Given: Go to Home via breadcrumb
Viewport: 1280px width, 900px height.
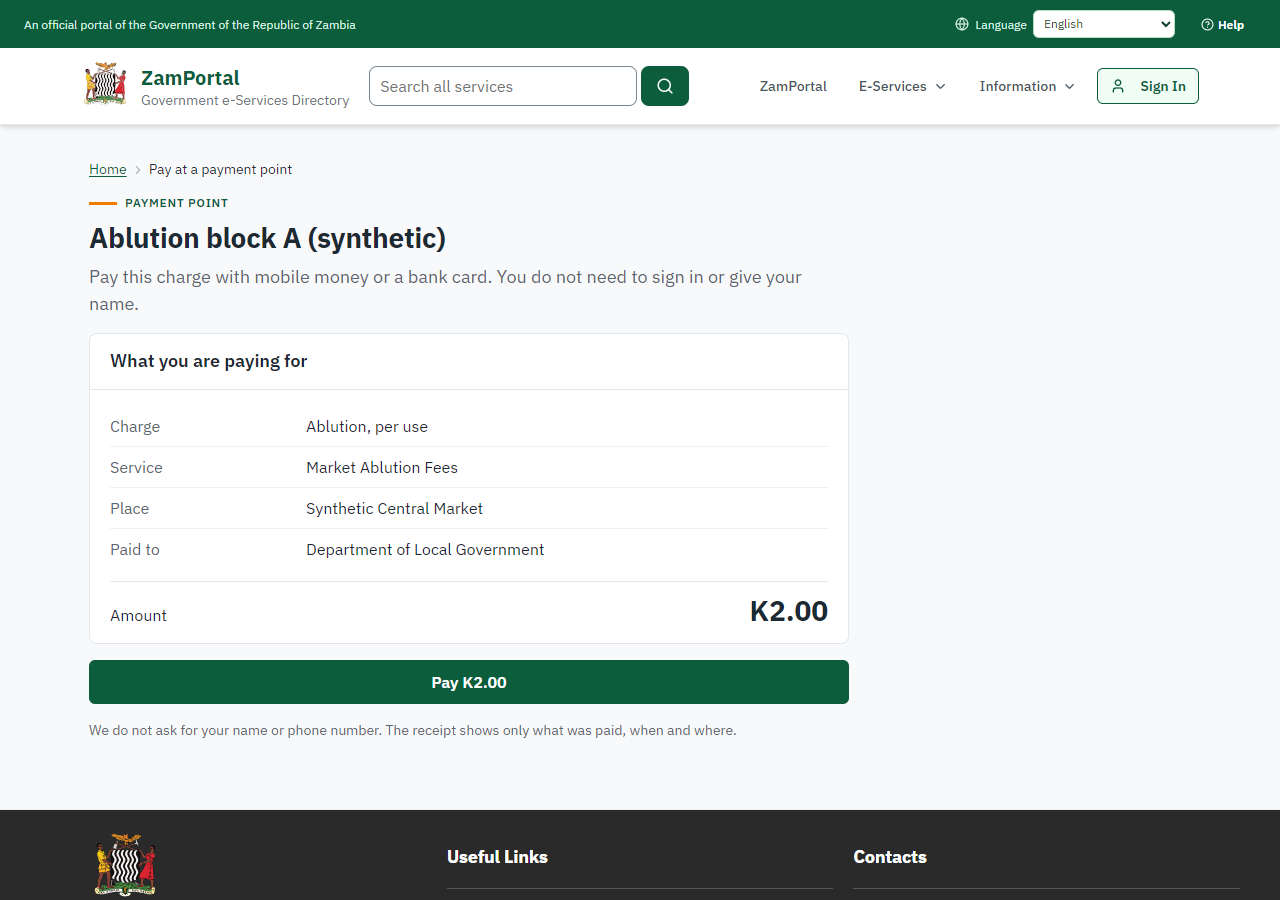Looking at the screenshot, I should (108, 169).
